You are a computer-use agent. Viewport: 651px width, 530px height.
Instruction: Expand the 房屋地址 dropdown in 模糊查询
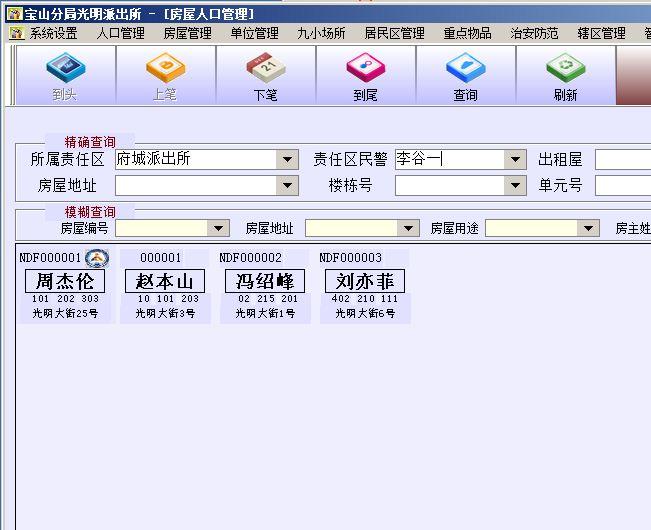[408, 228]
